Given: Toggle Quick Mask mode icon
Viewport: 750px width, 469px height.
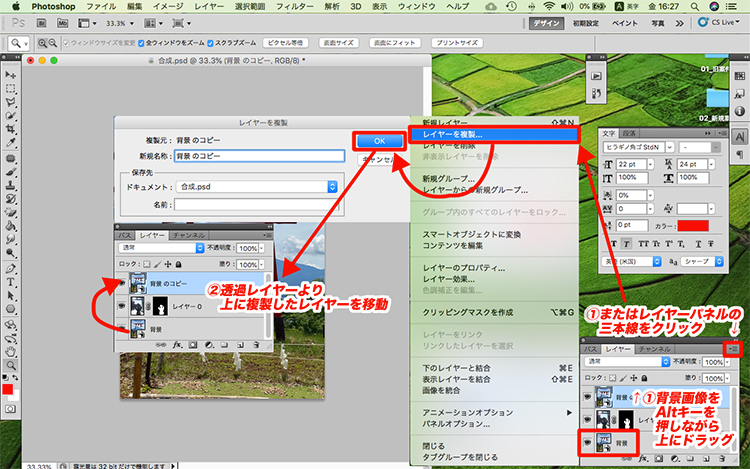Looking at the screenshot, I should pyautogui.click(x=10, y=409).
